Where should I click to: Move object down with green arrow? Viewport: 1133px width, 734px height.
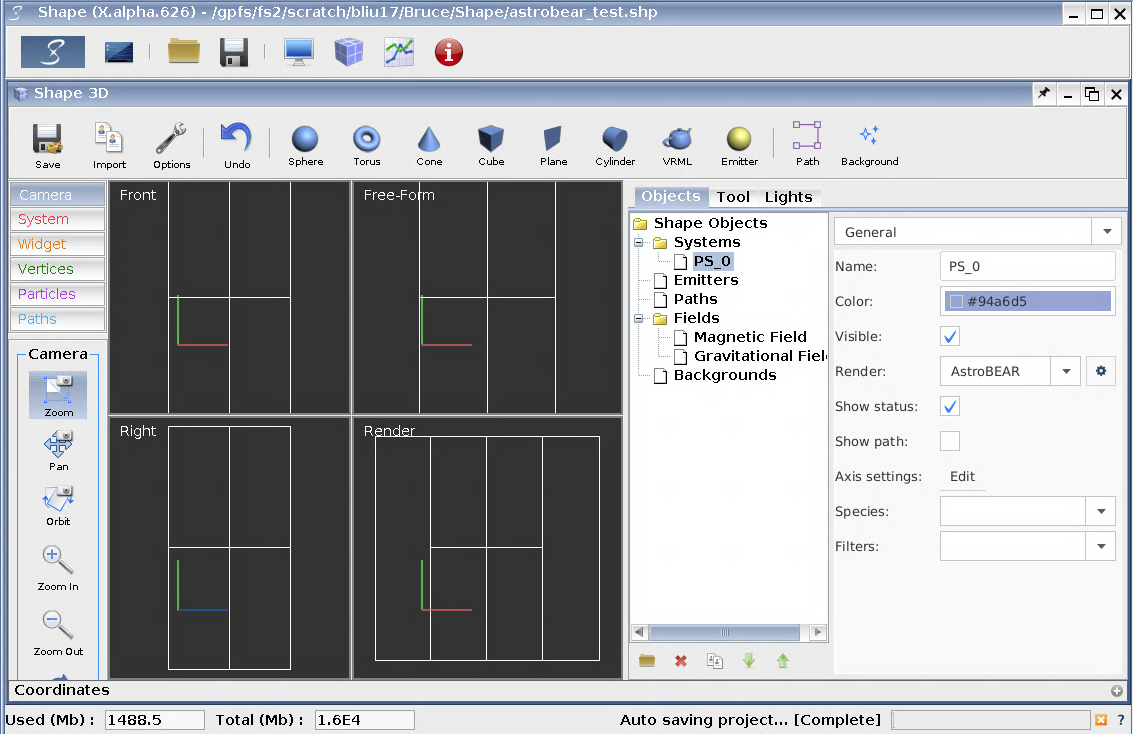click(x=749, y=661)
